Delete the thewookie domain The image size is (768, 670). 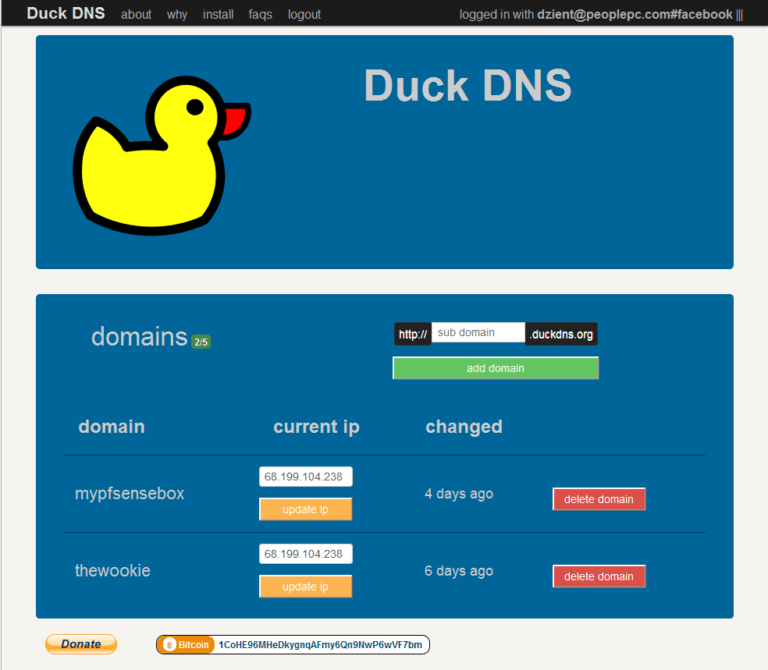[599, 576]
